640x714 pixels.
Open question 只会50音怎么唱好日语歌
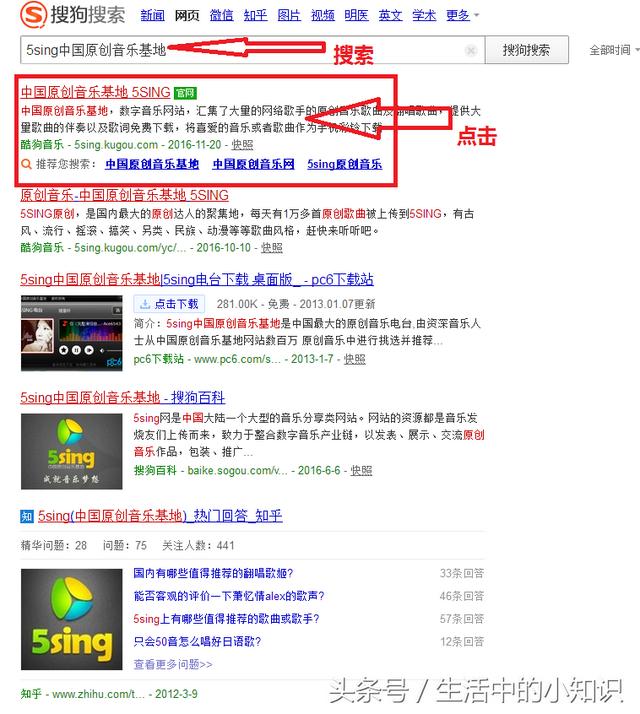[x=197, y=642]
